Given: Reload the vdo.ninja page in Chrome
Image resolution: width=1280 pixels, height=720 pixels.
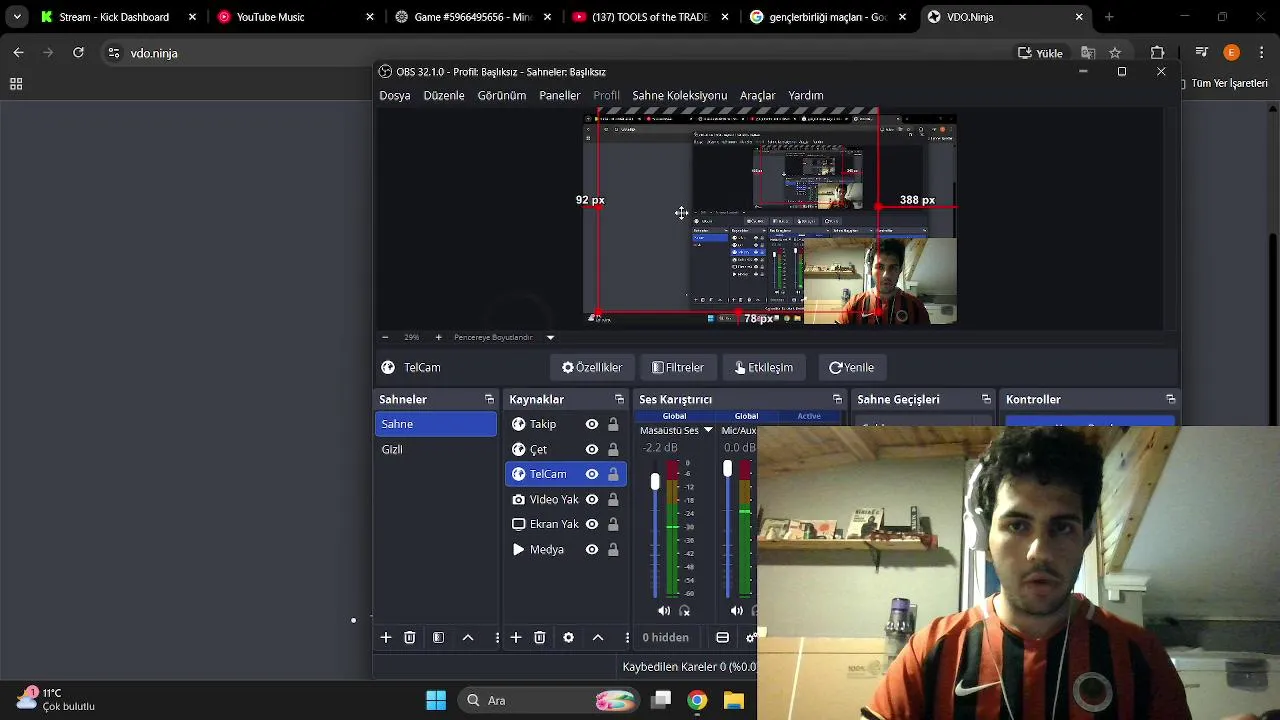Looking at the screenshot, I should pos(78,53).
